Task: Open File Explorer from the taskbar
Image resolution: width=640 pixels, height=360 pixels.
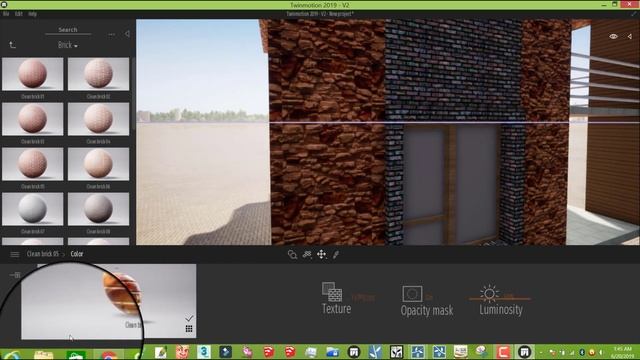Action: pyautogui.click(x=44, y=353)
